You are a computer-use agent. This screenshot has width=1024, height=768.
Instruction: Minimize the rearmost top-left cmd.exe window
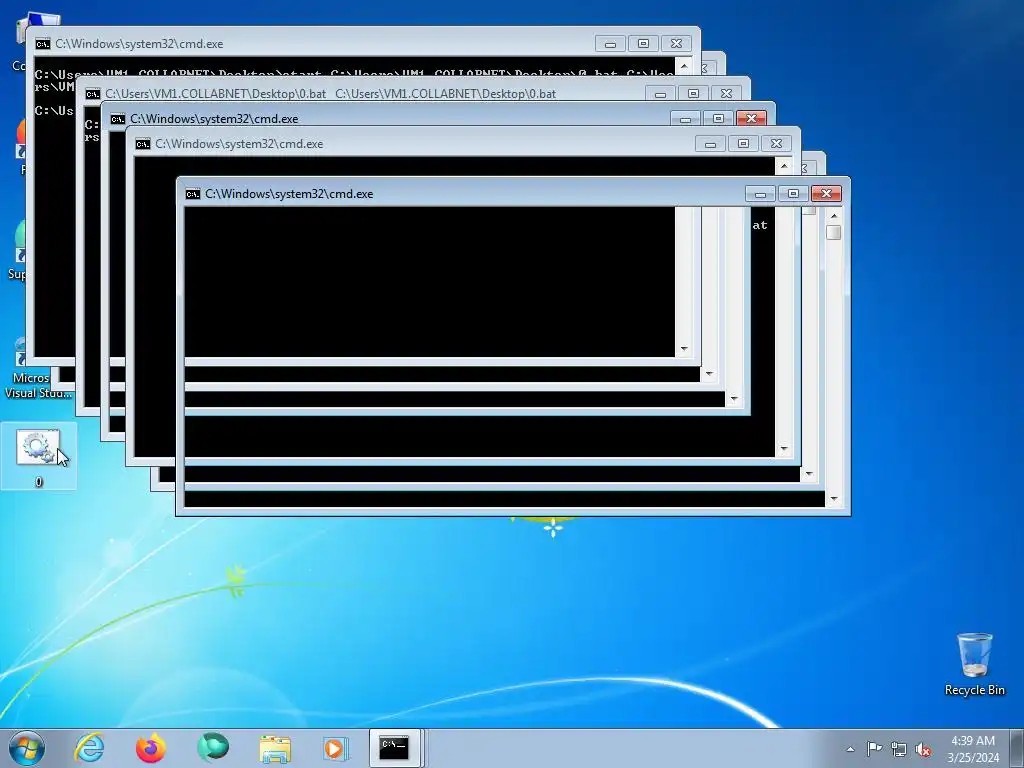tap(610, 44)
